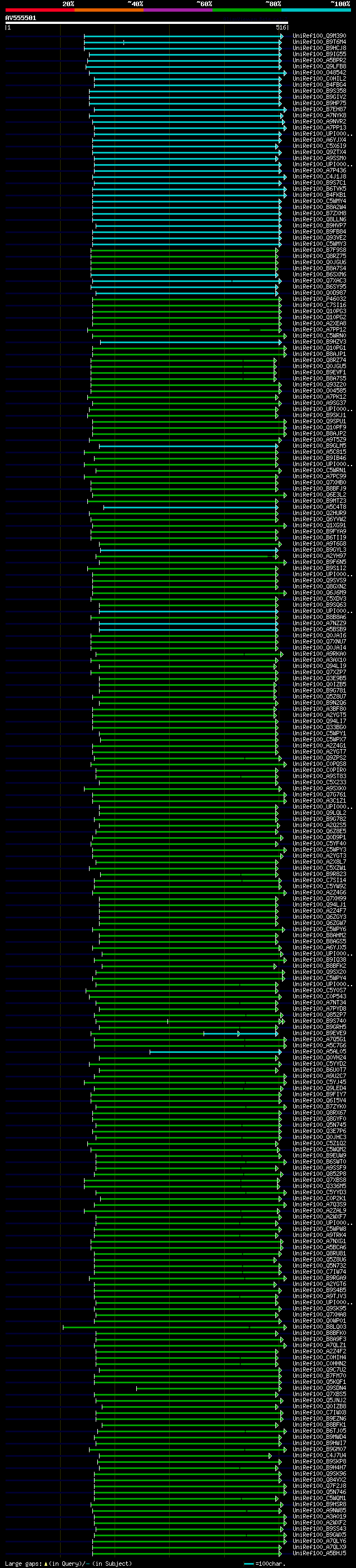
Task: Open hit UniRef100_B9IG55
Action: [x=319, y=54]
